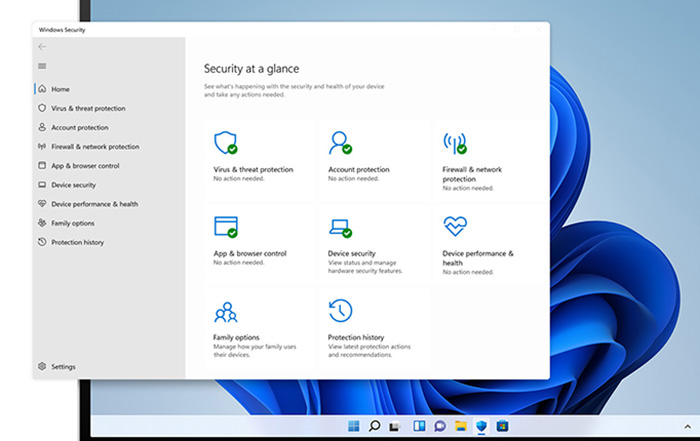Viewport: 700px width, 441px height.
Task: Click the large antenna icon on Firewall card
Action: (455, 143)
